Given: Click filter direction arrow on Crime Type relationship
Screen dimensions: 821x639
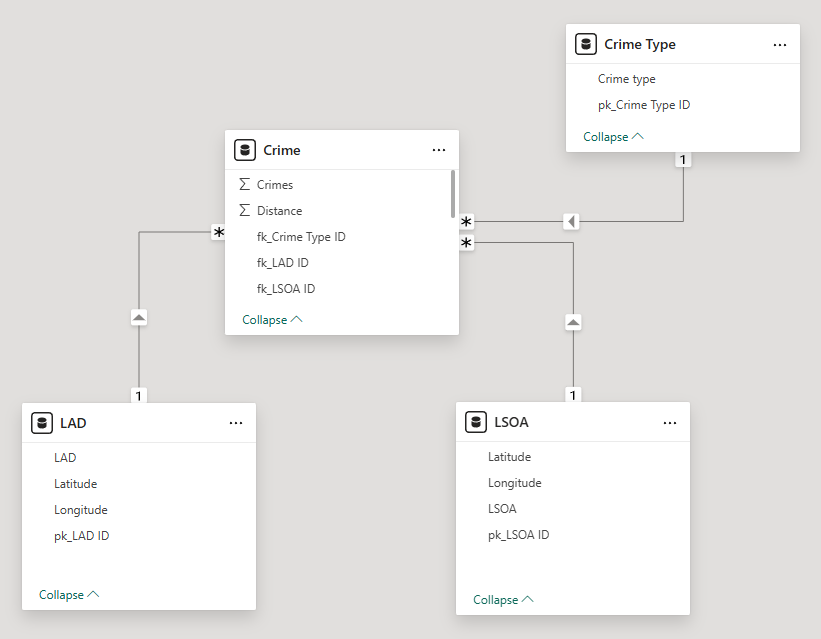Looking at the screenshot, I should point(571,221).
